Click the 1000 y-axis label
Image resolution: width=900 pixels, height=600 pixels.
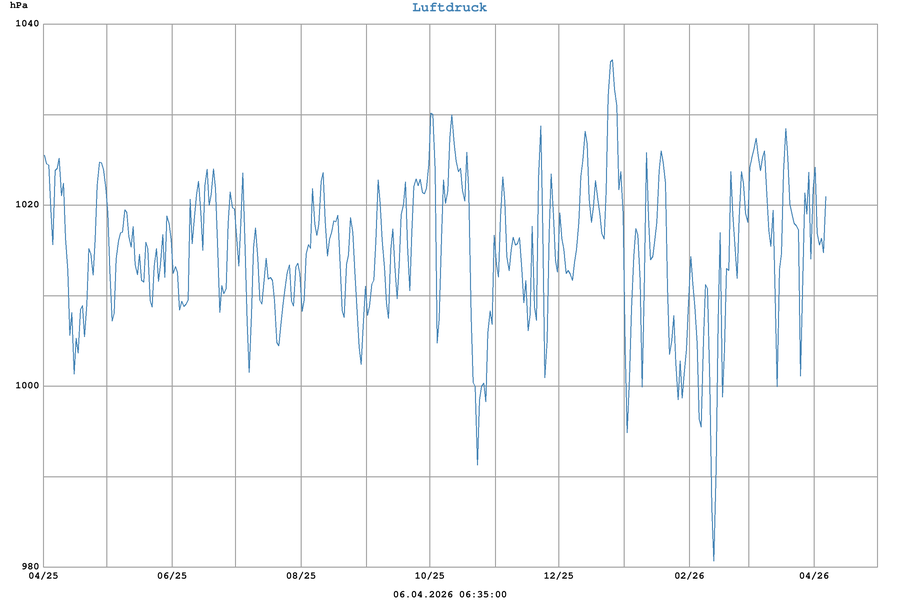(23, 386)
